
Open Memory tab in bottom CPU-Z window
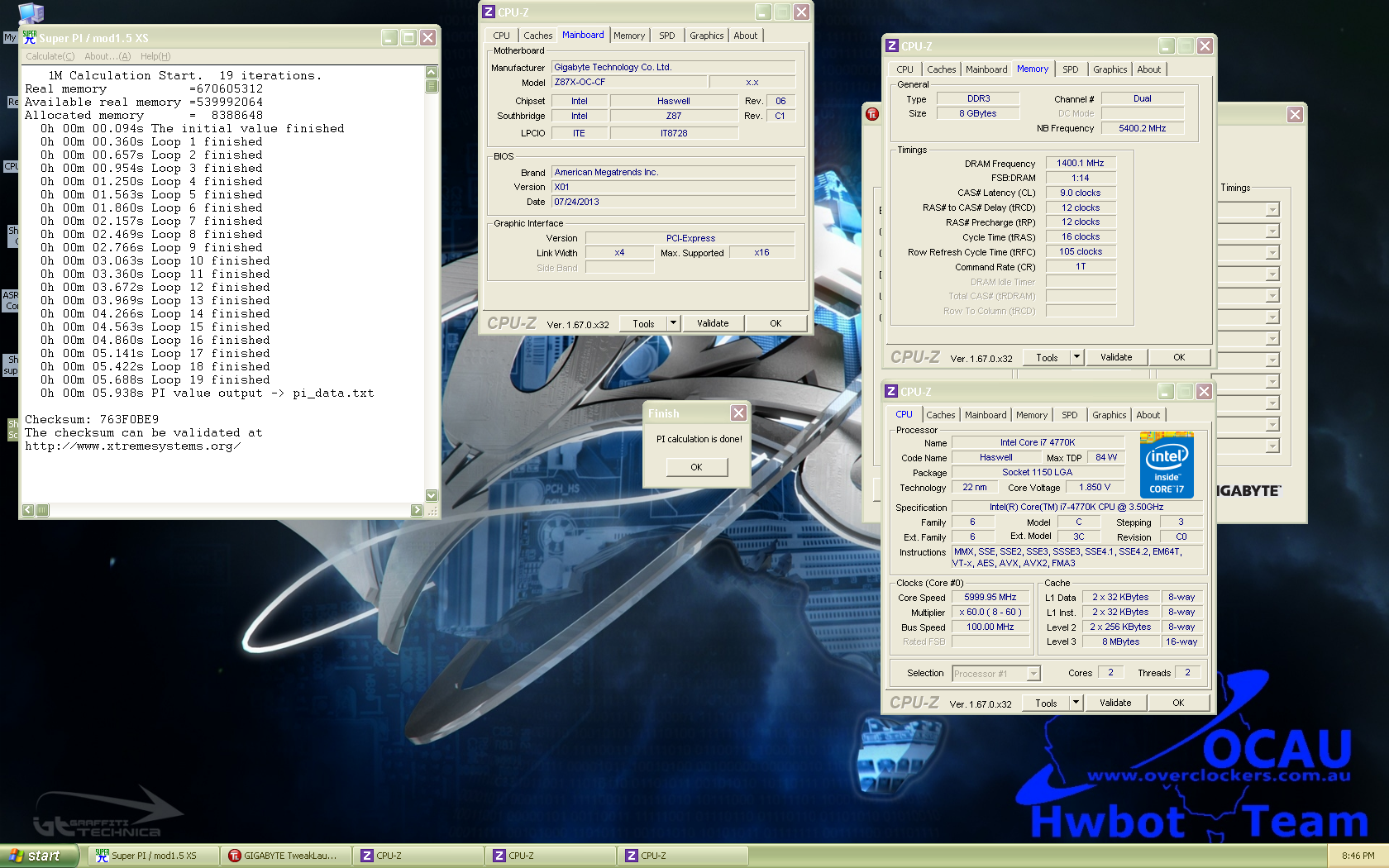pos(1031,415)
